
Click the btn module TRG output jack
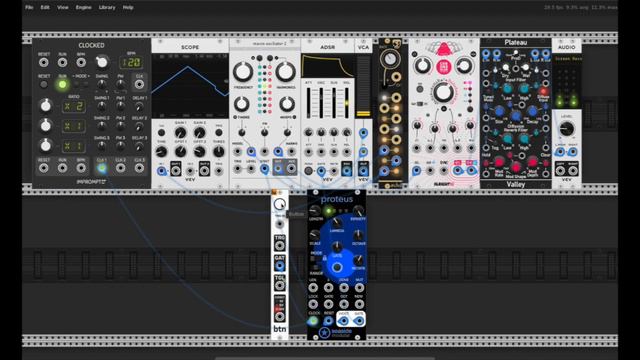click(x=280, y=246)
